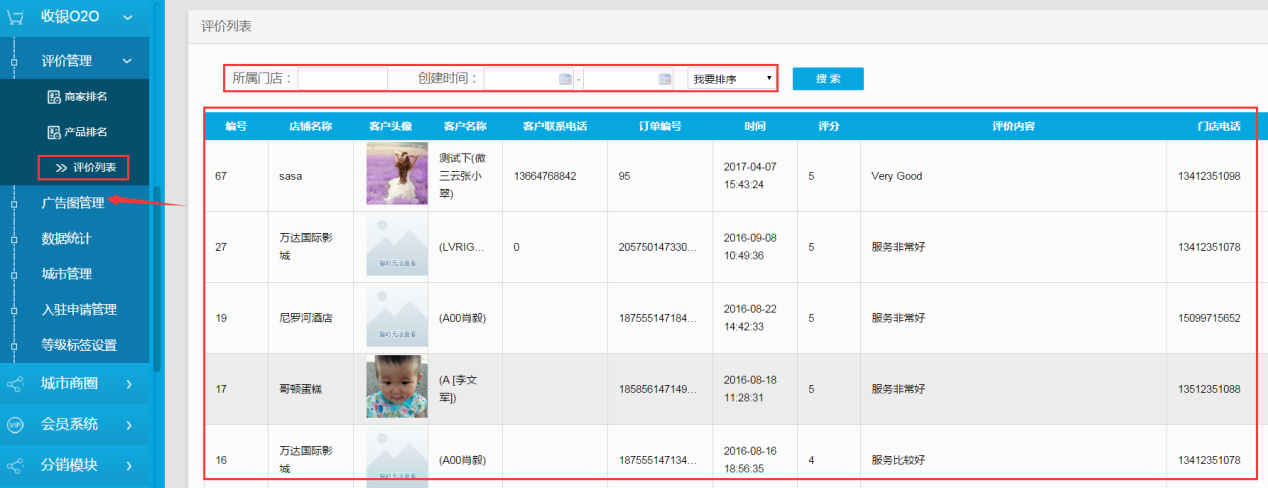Open the start date calendar icon

pyautogui.click(x=565, y=78)
